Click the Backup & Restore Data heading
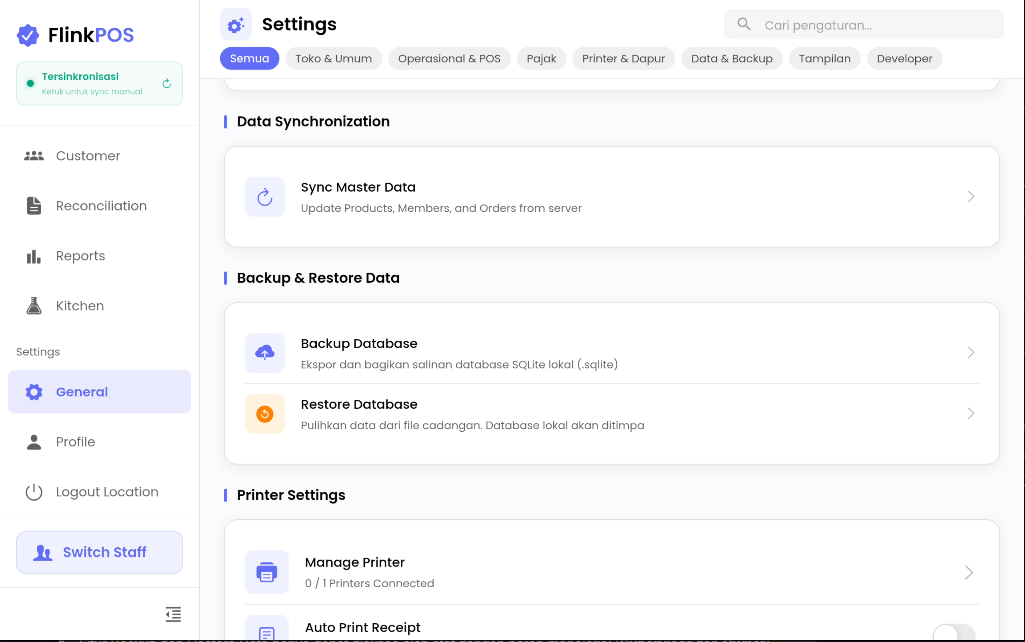1025x642 pixels. 318,279
